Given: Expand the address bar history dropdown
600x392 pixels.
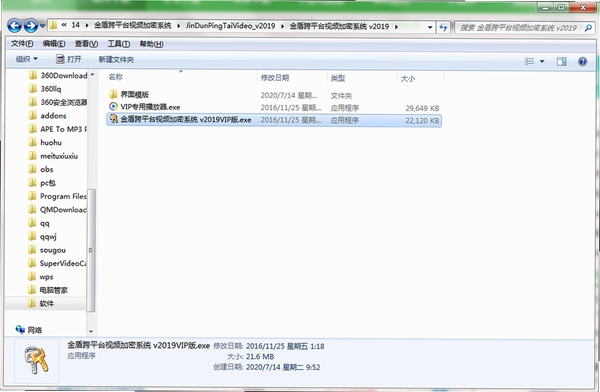Looking at the screenshot, I should 430,27.
